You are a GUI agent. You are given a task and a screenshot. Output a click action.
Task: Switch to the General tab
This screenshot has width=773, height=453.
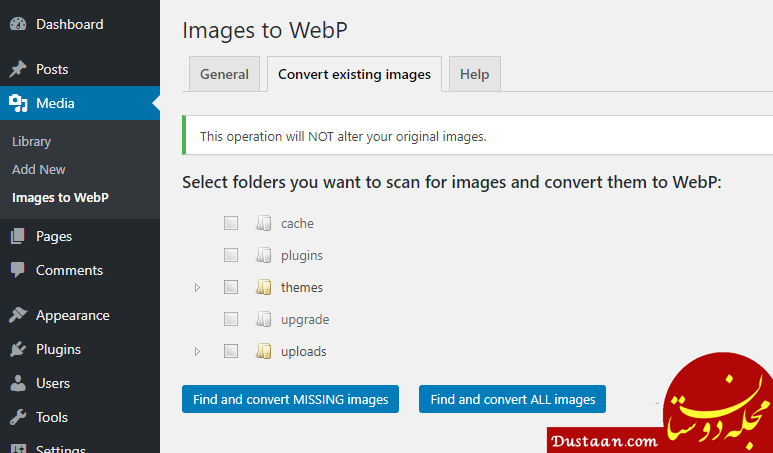(x=224, y=74)
